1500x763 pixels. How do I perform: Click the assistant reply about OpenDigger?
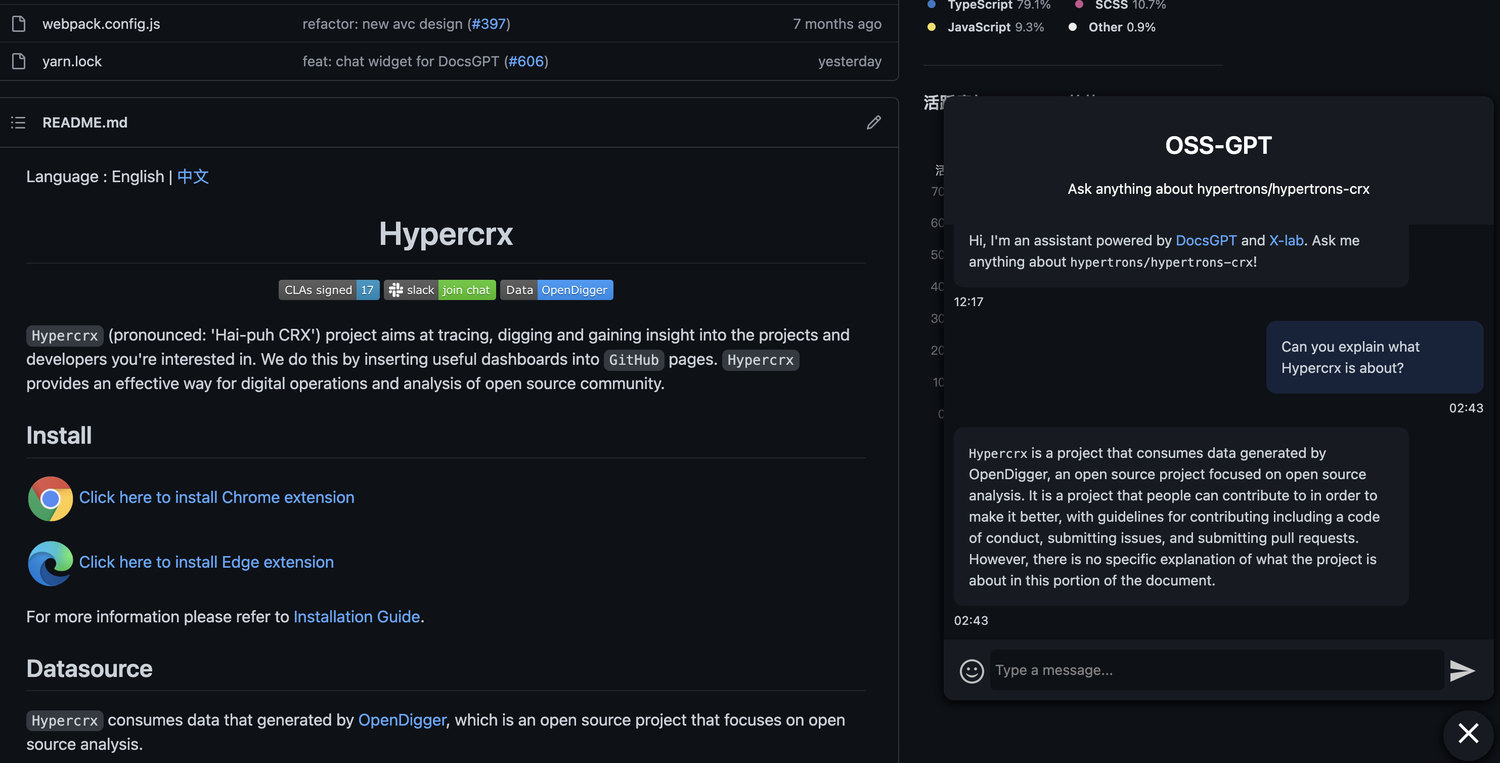point(1181,516)
